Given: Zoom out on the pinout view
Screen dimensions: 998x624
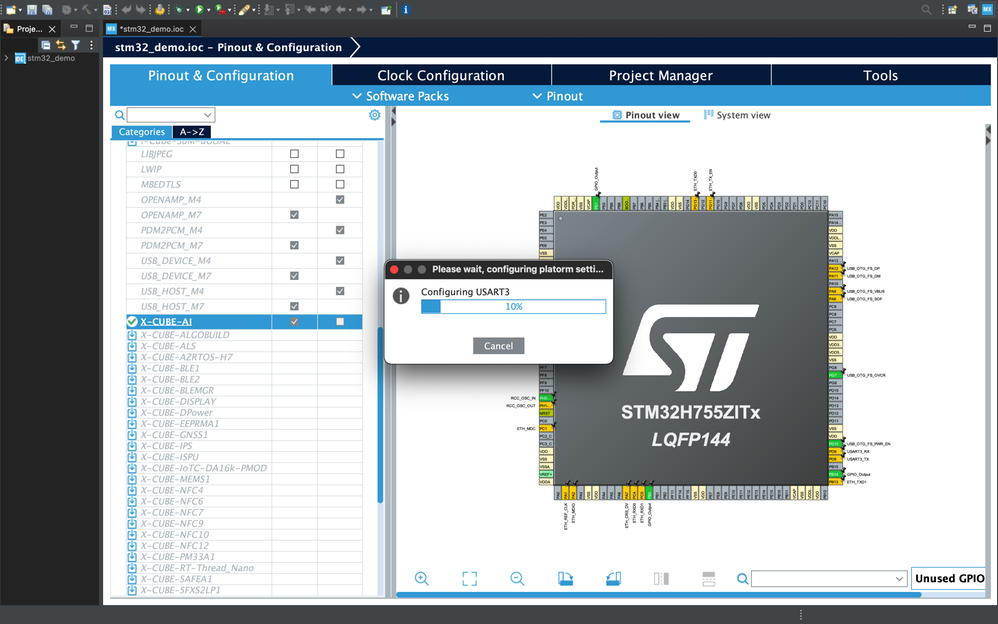Looking at the screenshot, I should click(x=517, y=578).
